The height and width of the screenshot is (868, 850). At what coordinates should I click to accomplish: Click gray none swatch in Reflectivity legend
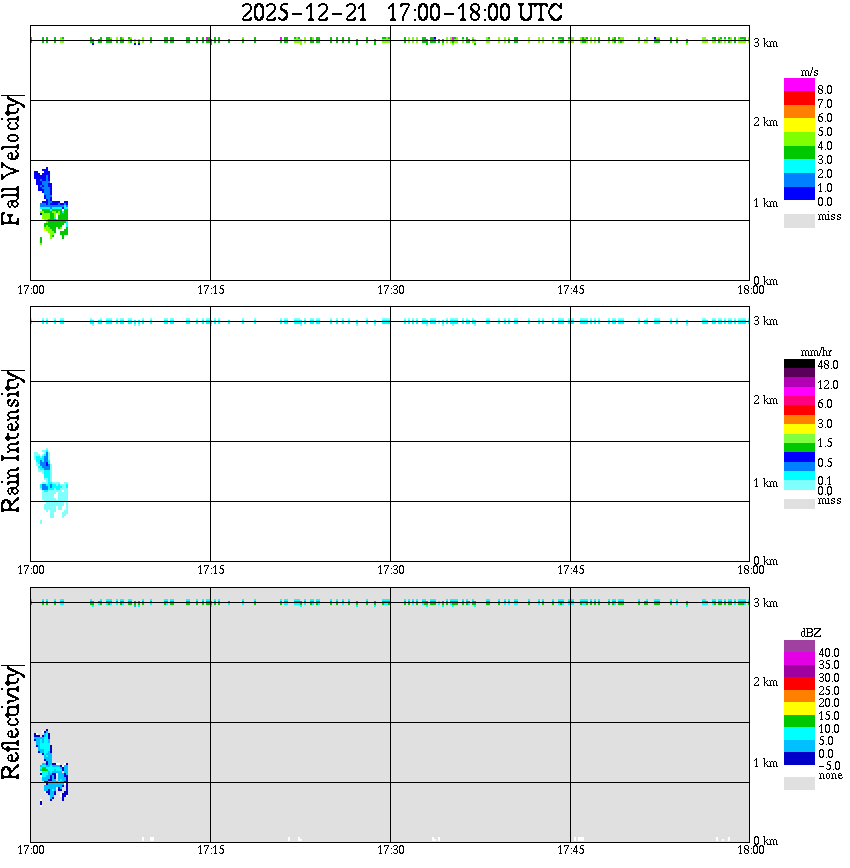[799, 783]
